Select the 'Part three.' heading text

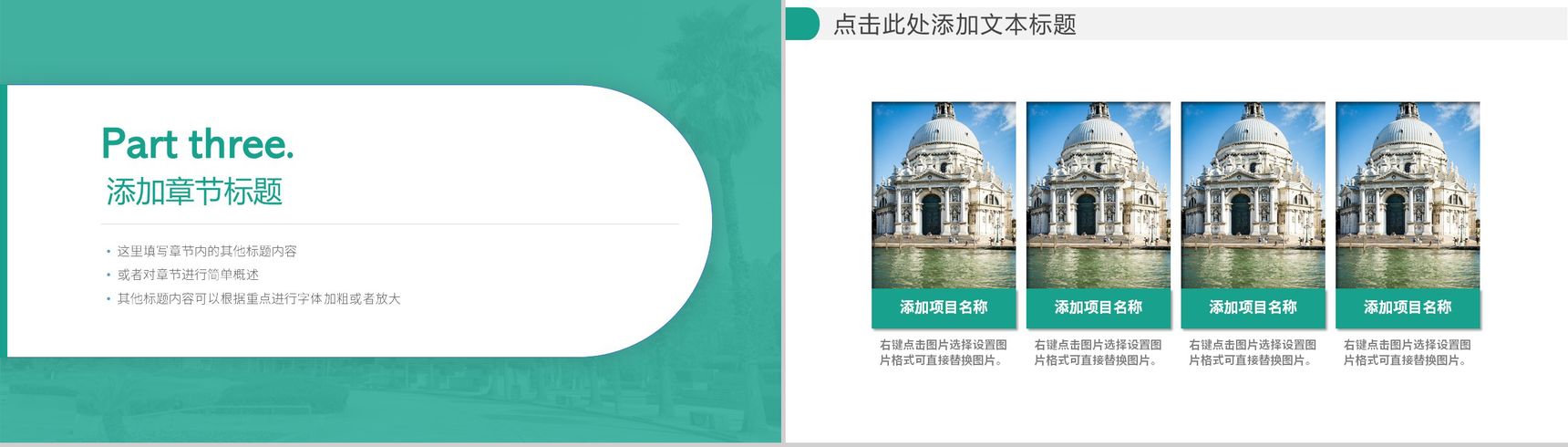pyautogui.click(x=197, y=144)
